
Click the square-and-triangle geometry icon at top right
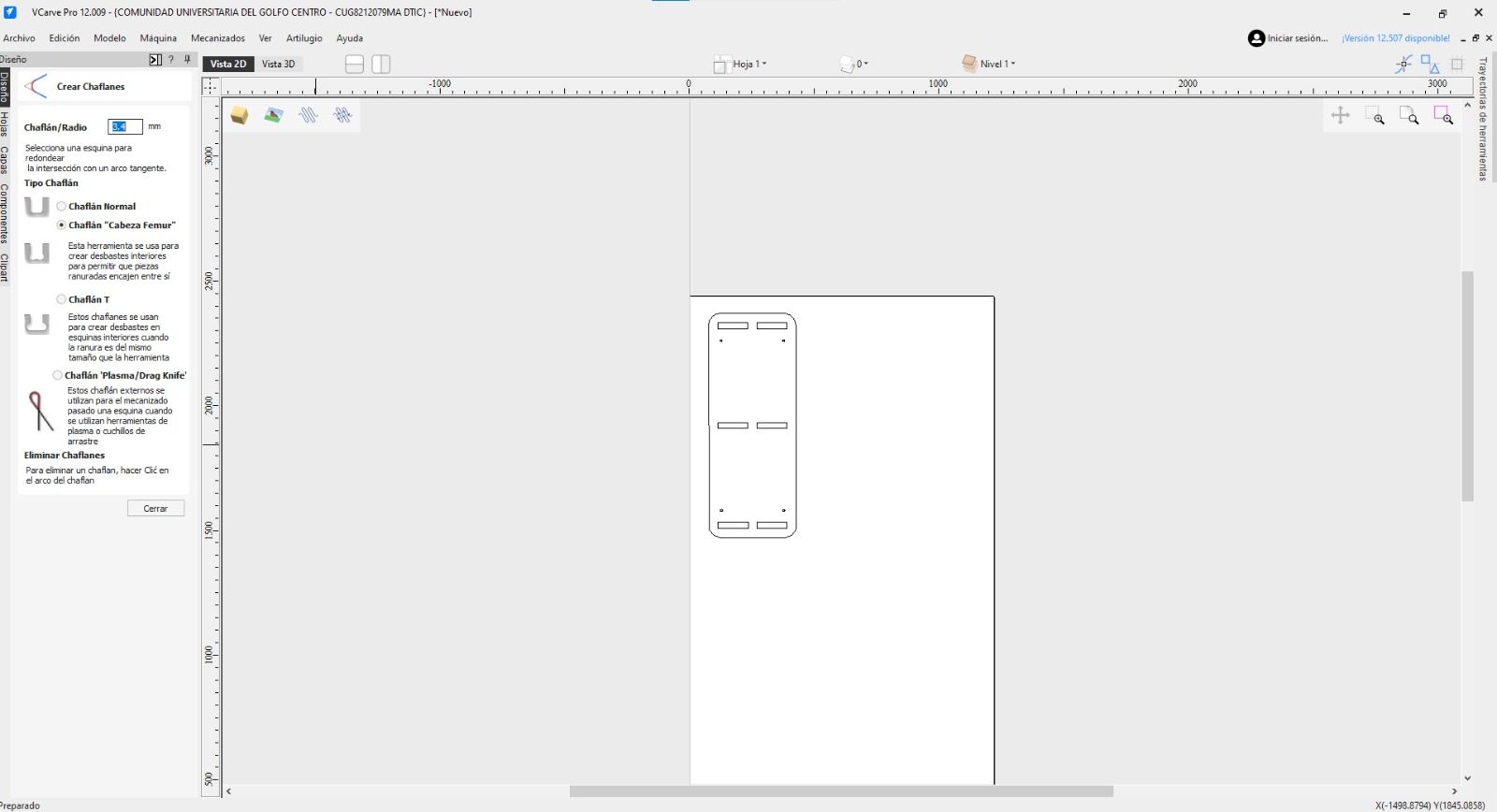point(1430,64)
